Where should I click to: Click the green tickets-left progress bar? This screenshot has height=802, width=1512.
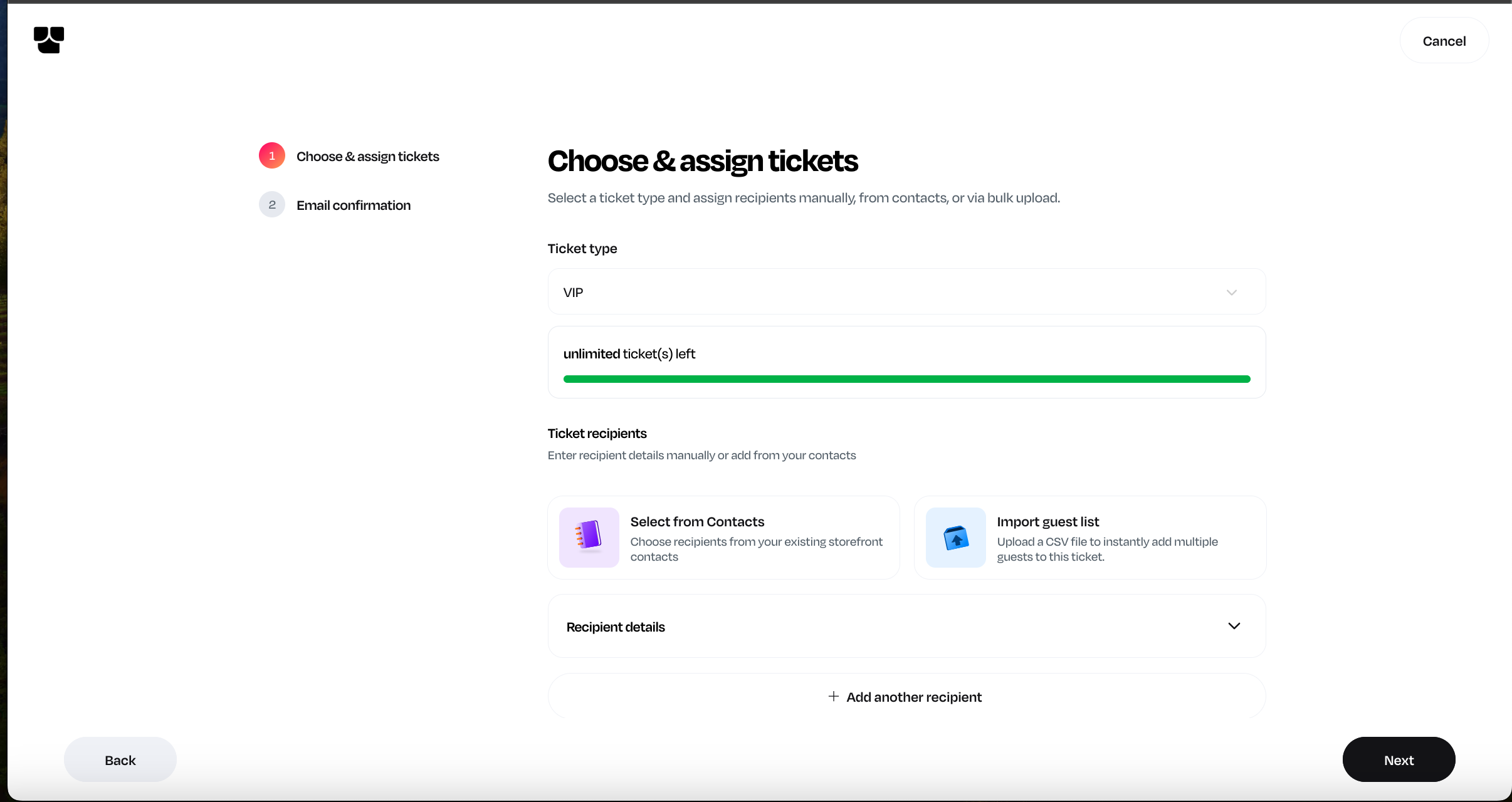click(x=906, y=379)
